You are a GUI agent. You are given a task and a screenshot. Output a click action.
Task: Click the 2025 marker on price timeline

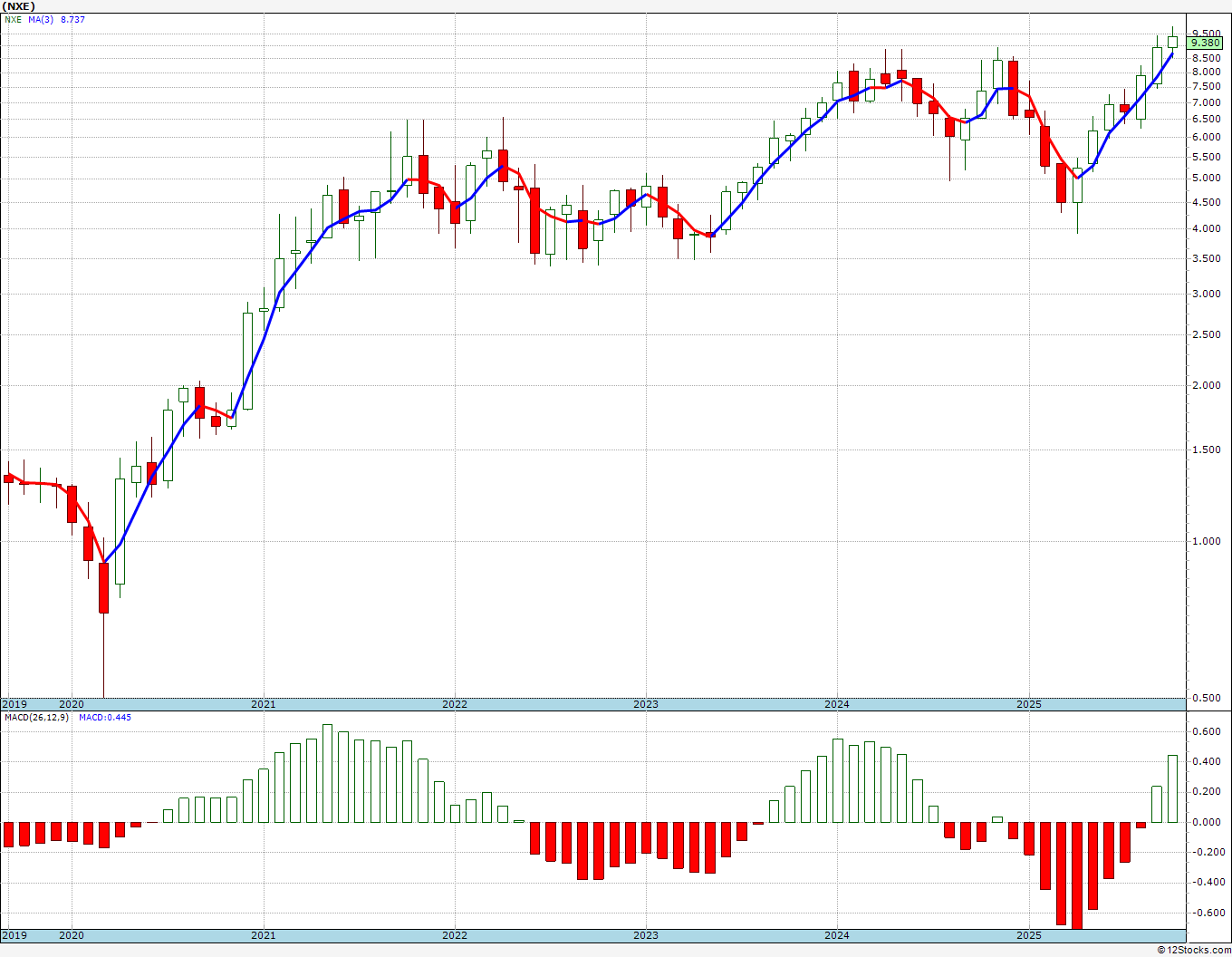pos(1028,704)
